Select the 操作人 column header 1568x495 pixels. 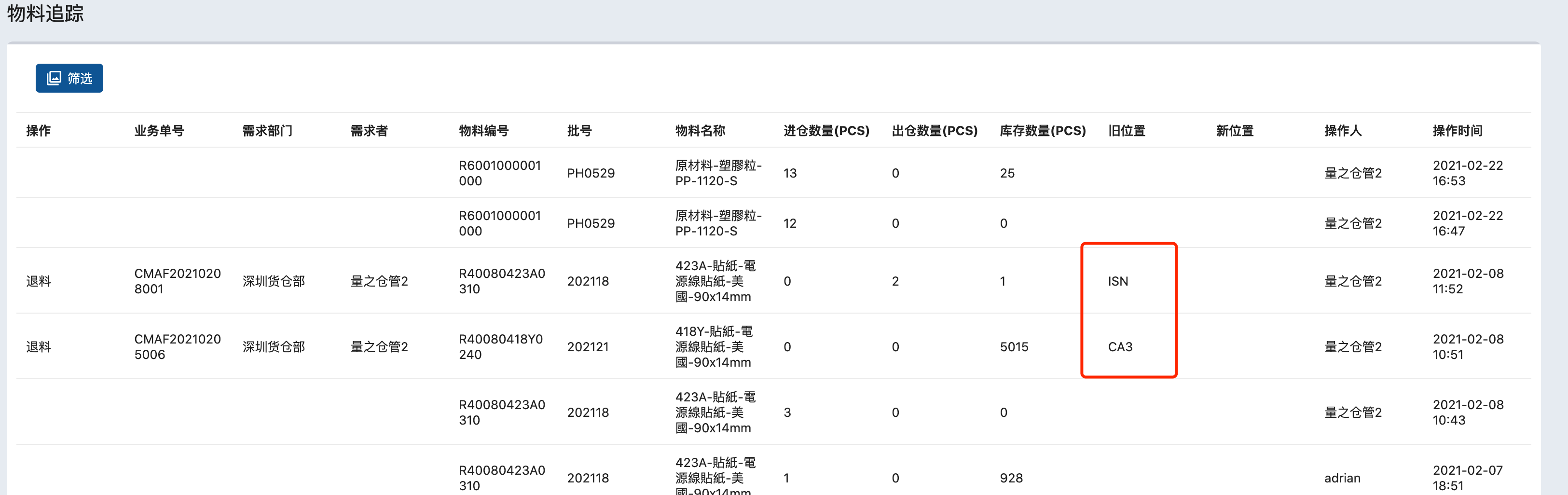pos(1343,130)
